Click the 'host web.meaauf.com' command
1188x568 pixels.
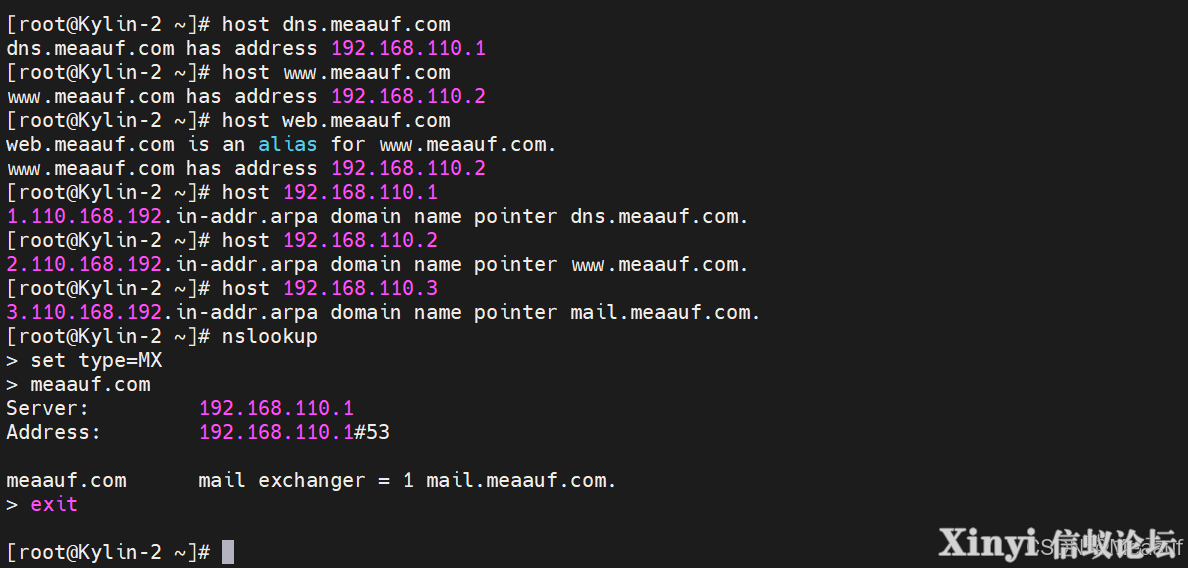pyautogui.click(x=336, y=120)
